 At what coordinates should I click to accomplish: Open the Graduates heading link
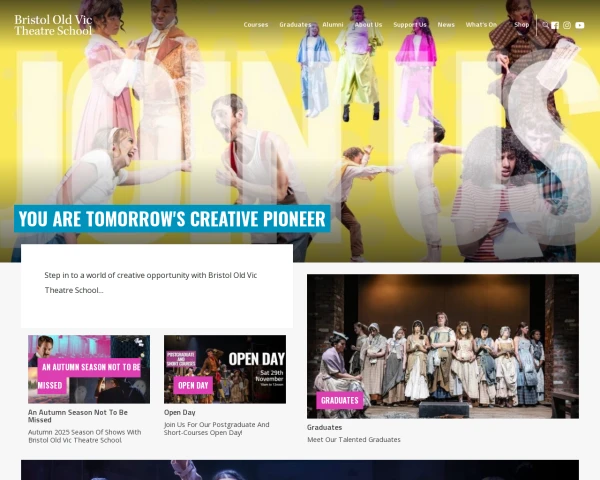click(x=324, y=427)
